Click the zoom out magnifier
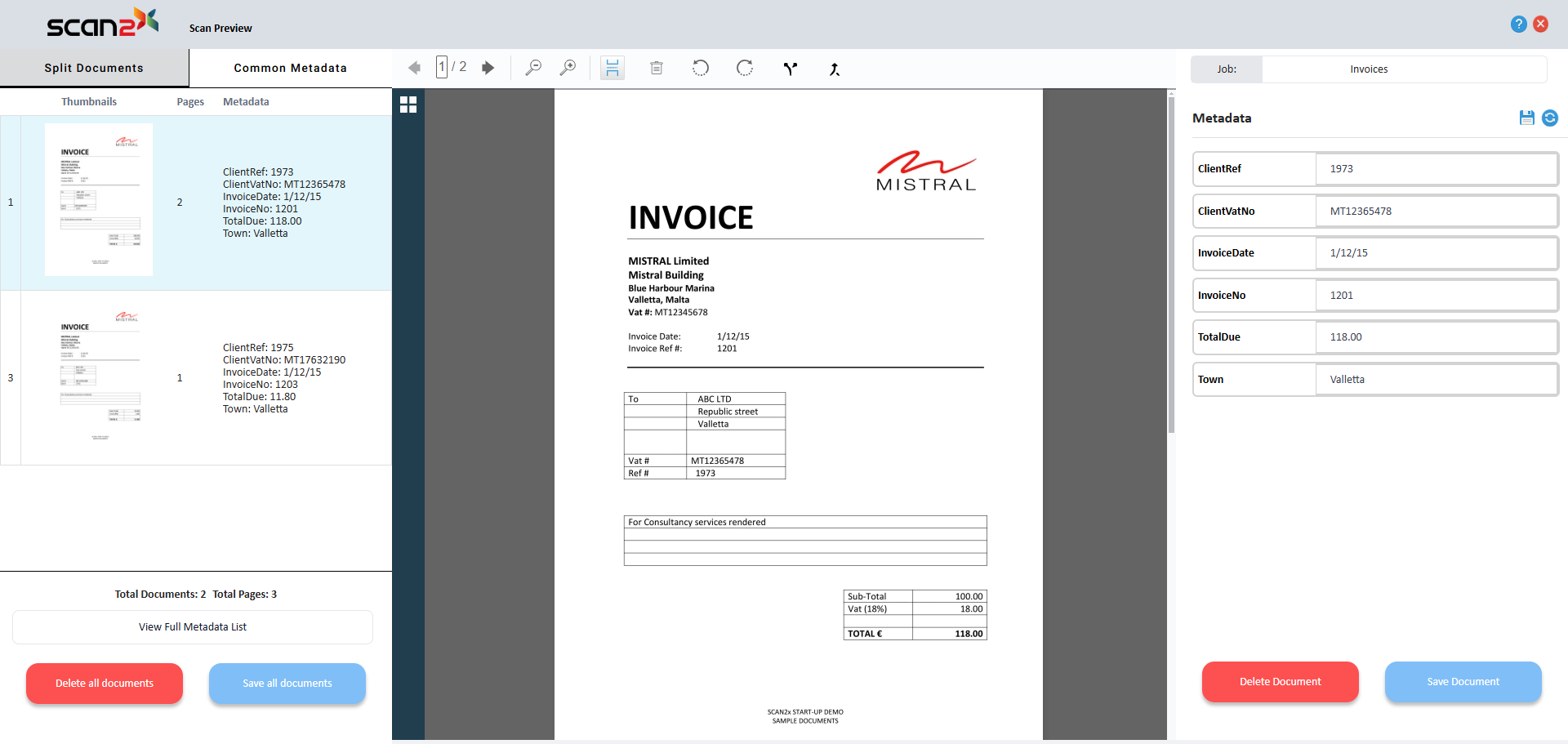The width and height of the screenshot is (1568, 744). point(533,68)
